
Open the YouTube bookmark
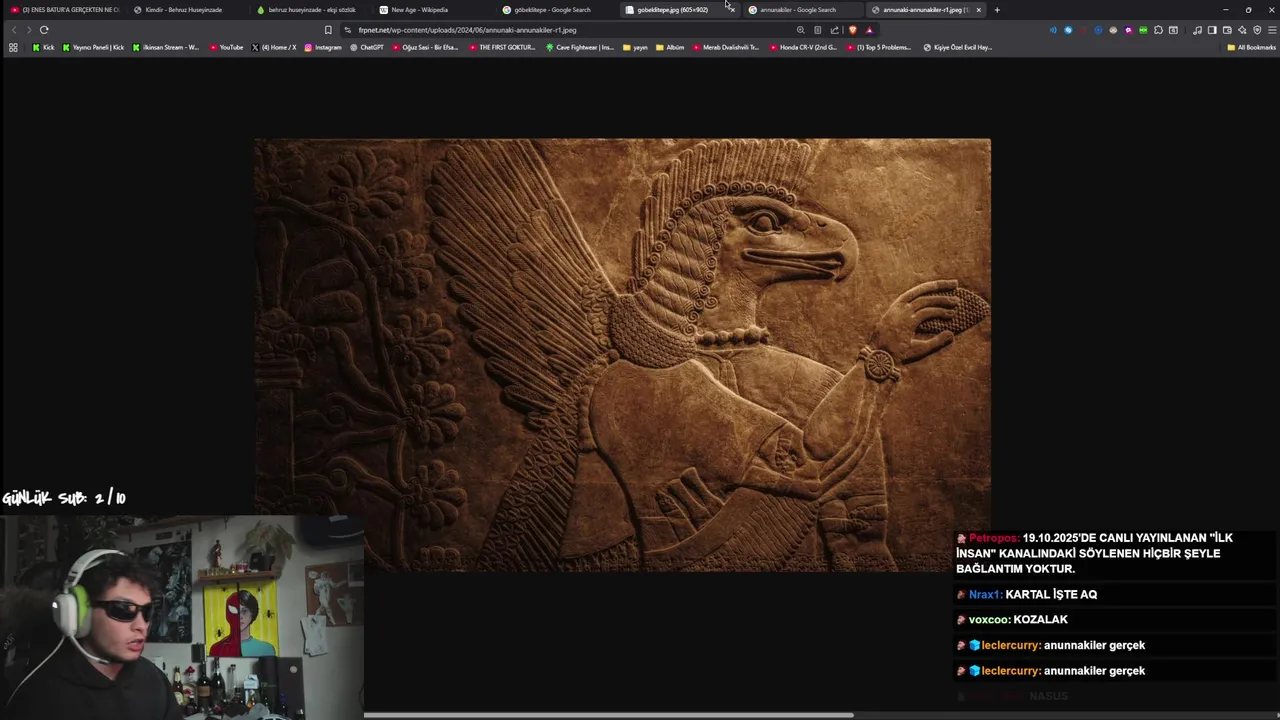[226, 47]
